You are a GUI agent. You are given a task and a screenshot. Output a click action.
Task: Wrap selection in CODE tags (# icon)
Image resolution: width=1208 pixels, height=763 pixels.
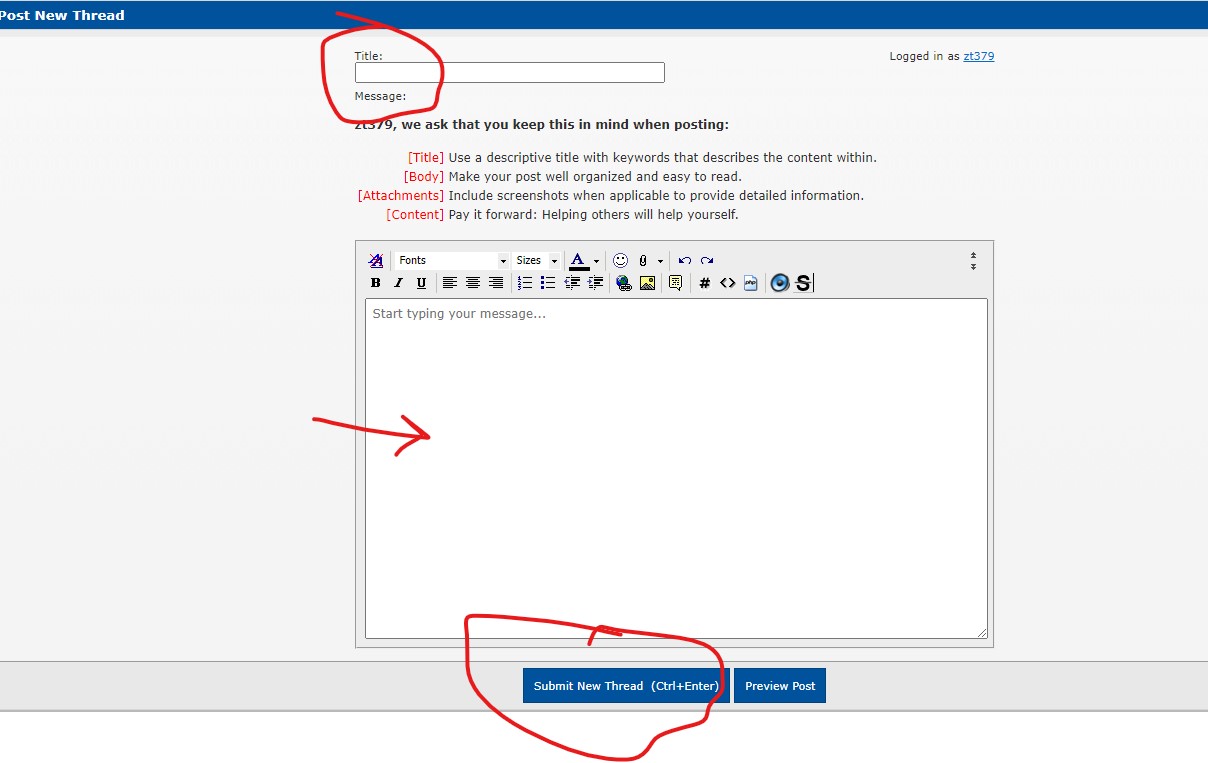tap(704, 283)
